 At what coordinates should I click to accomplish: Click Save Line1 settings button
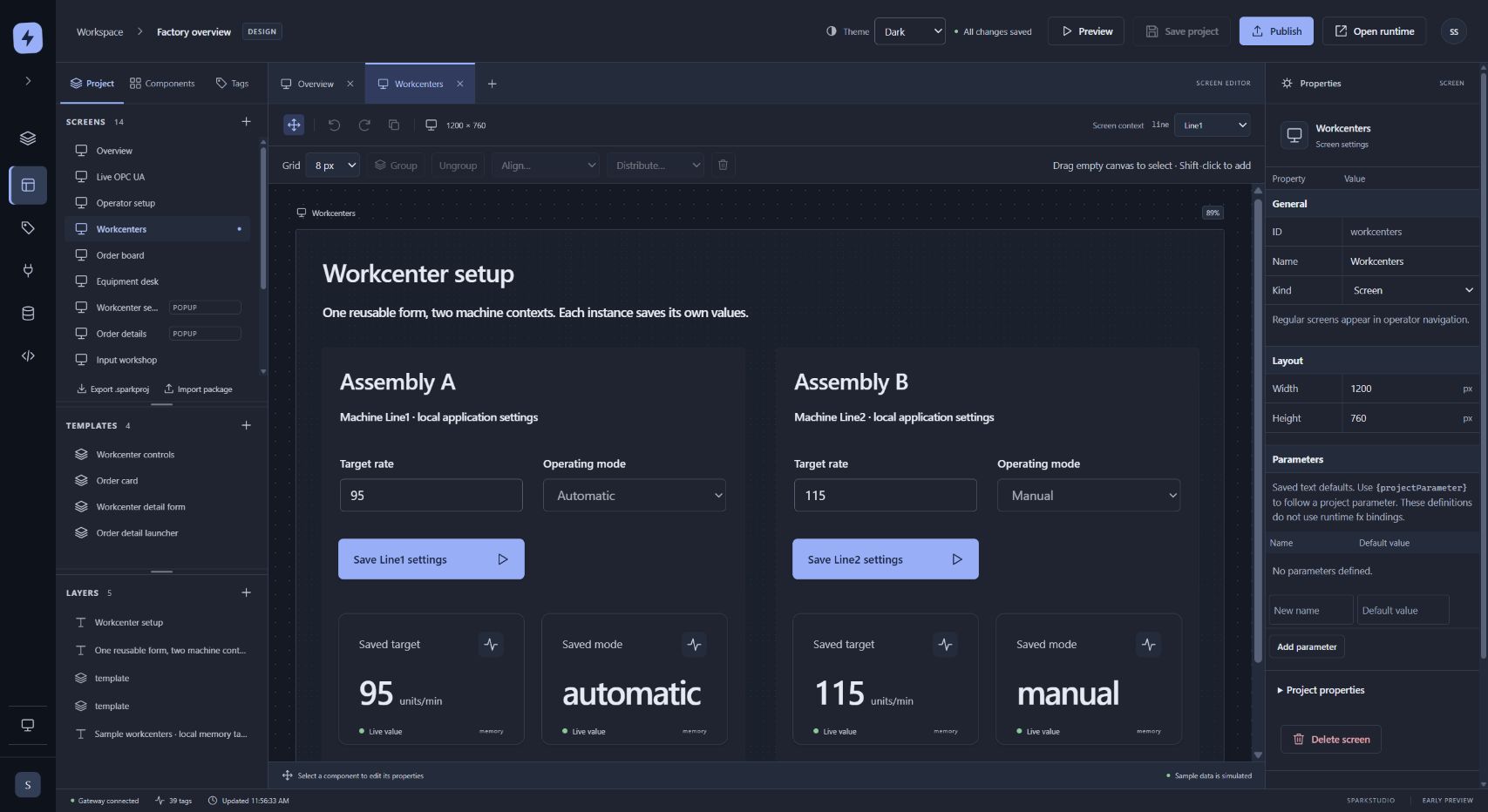coord(431,559)
